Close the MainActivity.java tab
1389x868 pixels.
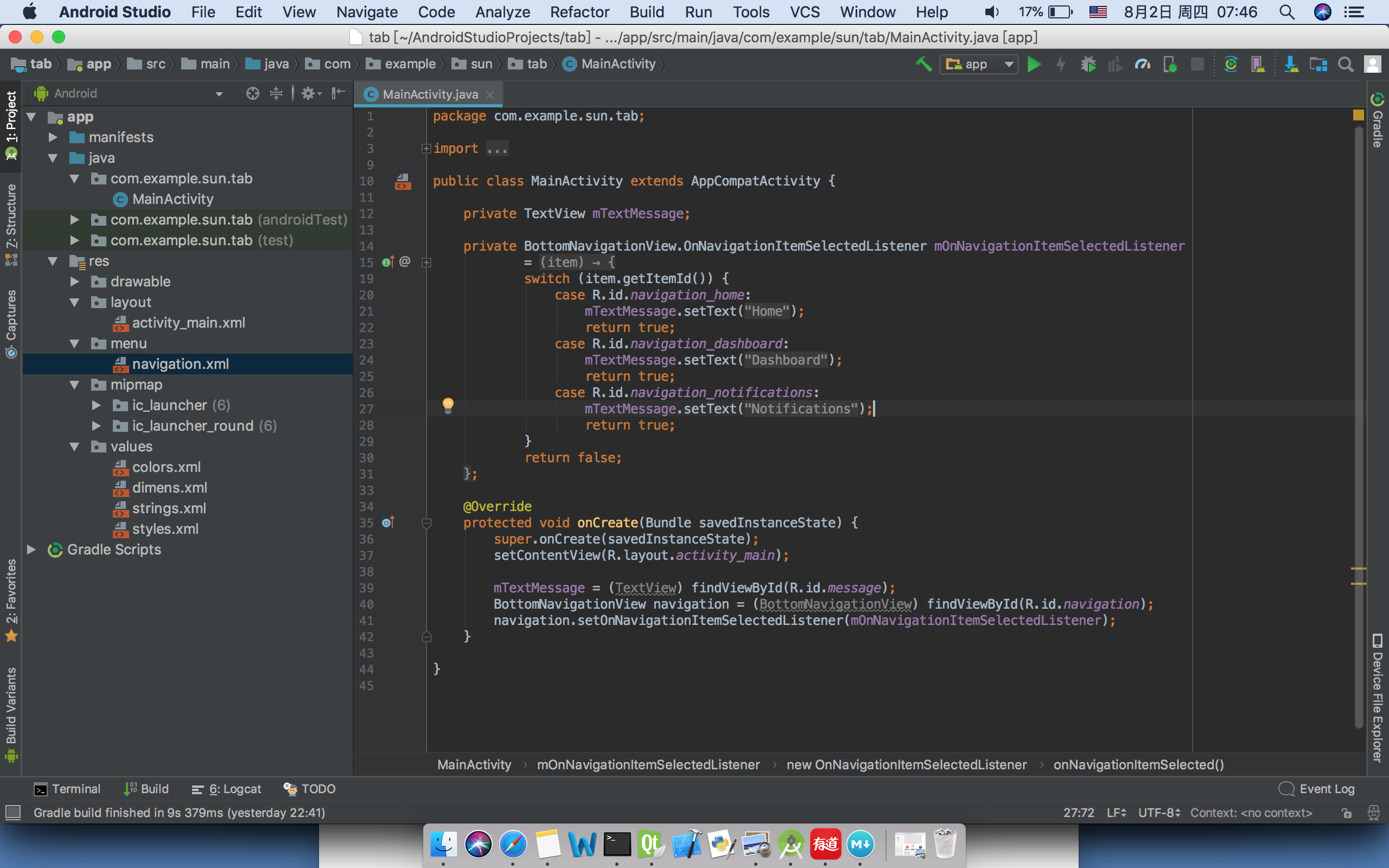[489, 95]
